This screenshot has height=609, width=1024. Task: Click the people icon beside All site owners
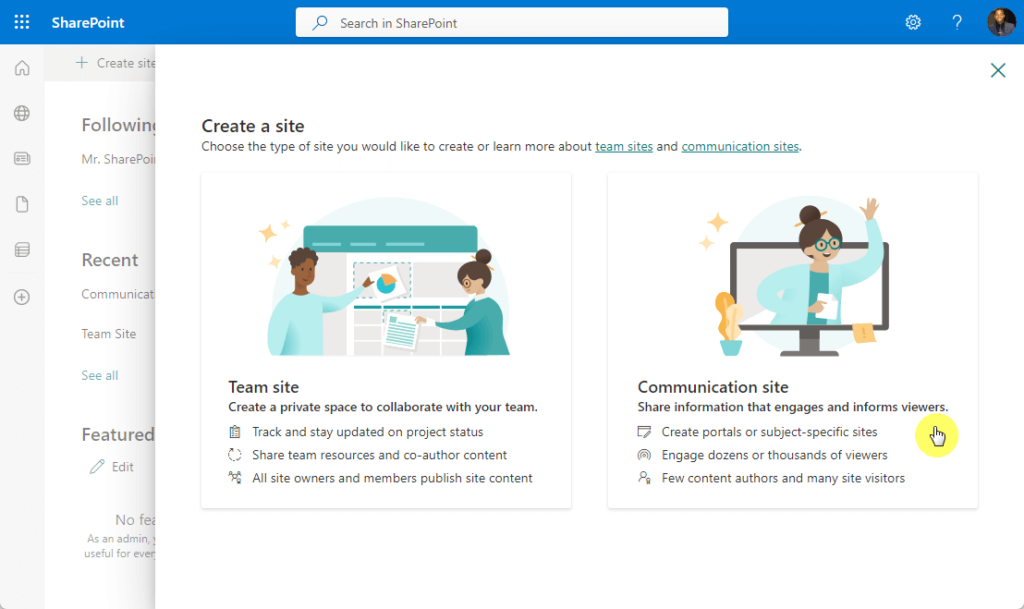click(x=235, y=477)
